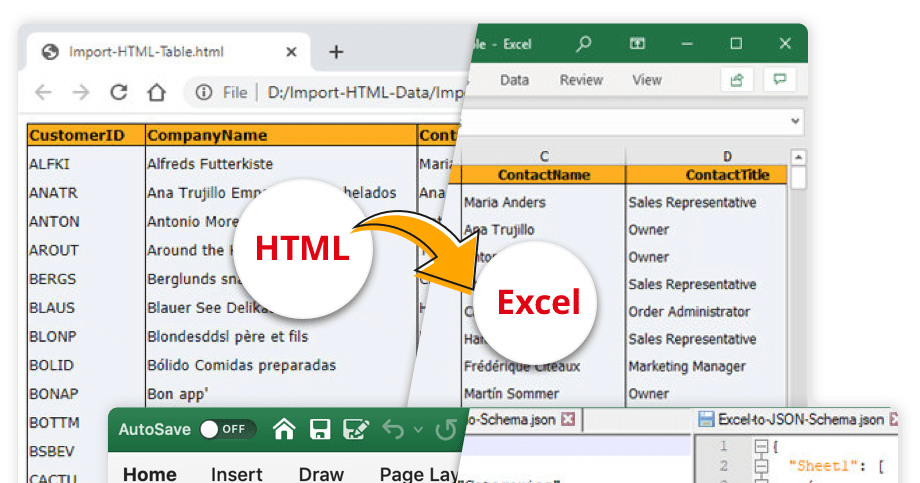Image resolution: width=920 pixels, height=483 pixels.
Task: Redo the last action
Action: point(445,430)
